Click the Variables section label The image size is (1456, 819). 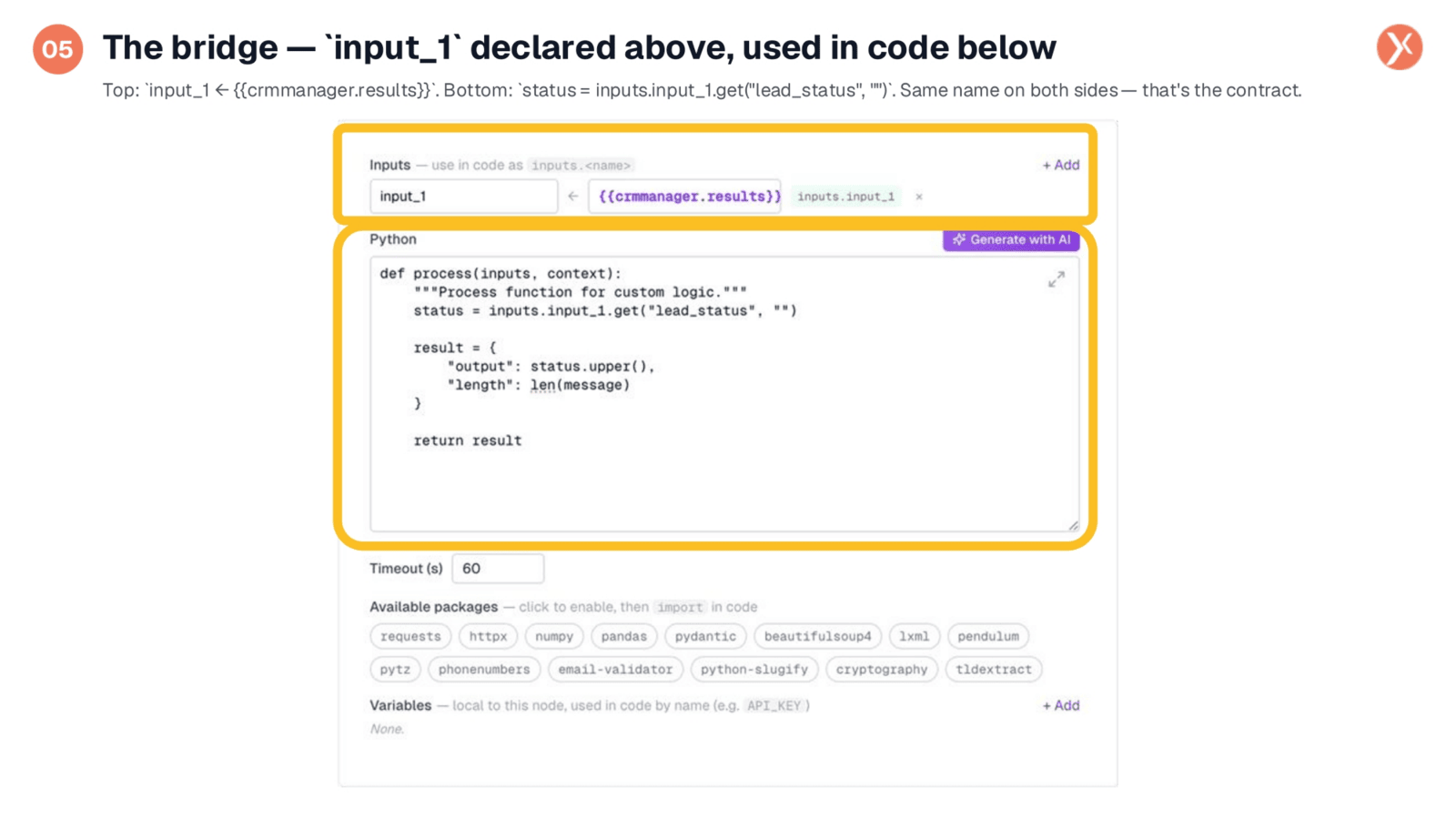pos(400,705)
